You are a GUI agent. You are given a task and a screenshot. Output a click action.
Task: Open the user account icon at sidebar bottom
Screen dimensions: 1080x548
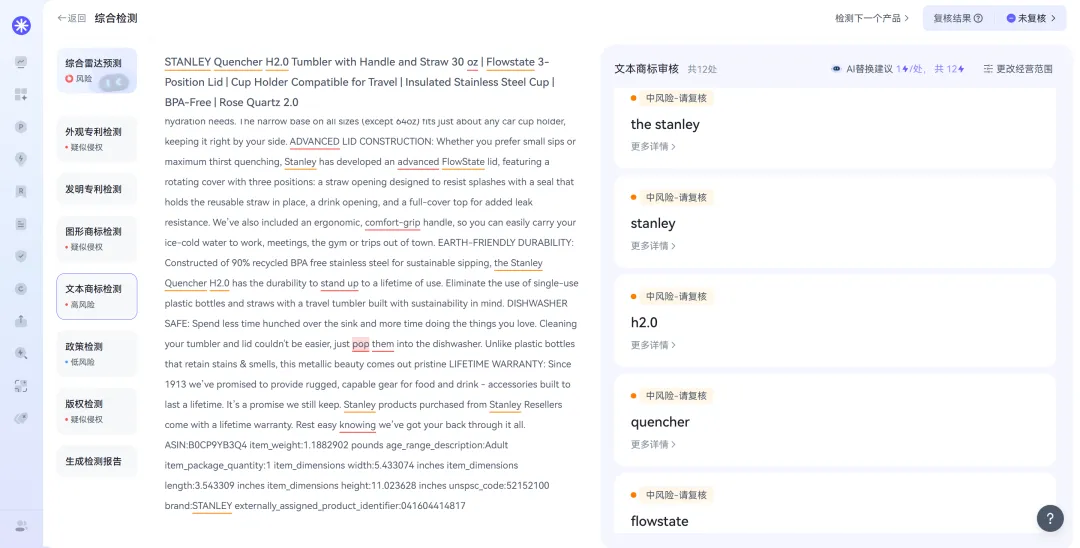coord(21,526)
